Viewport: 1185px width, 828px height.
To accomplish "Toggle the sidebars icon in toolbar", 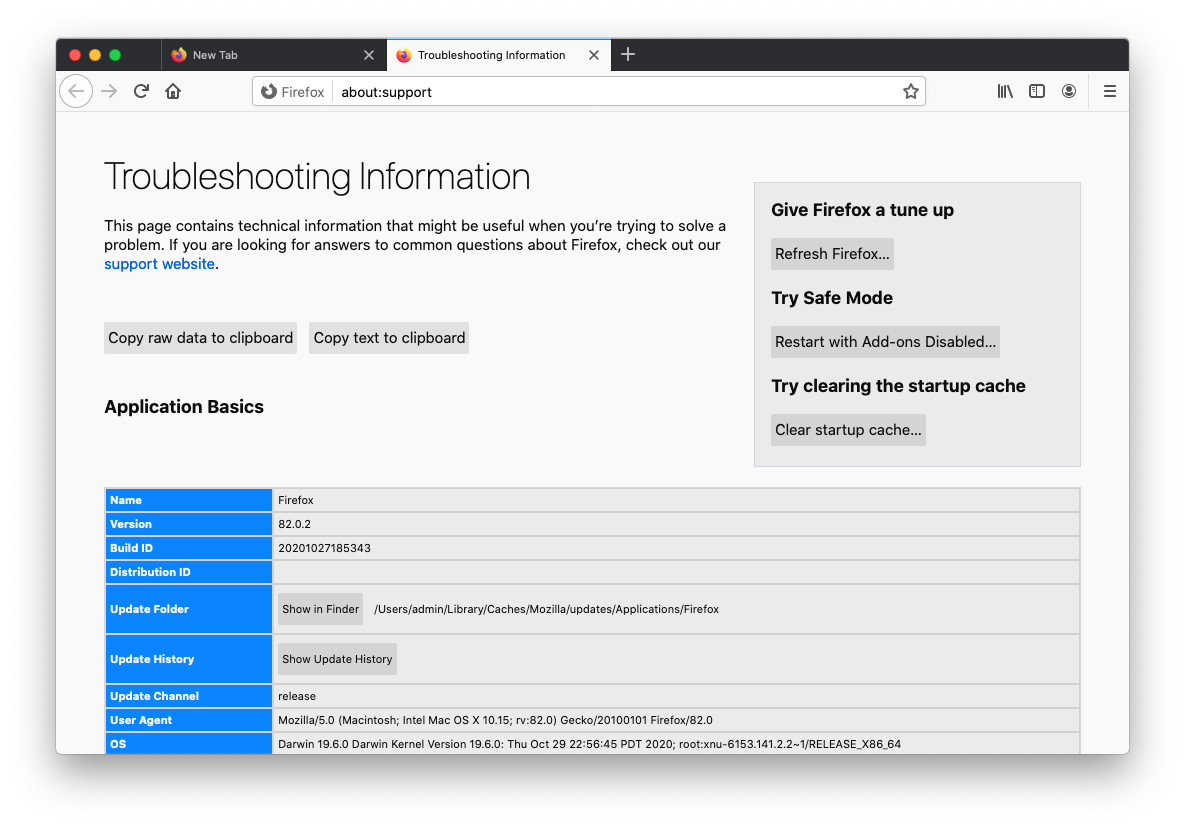I will click(1037, 91).
